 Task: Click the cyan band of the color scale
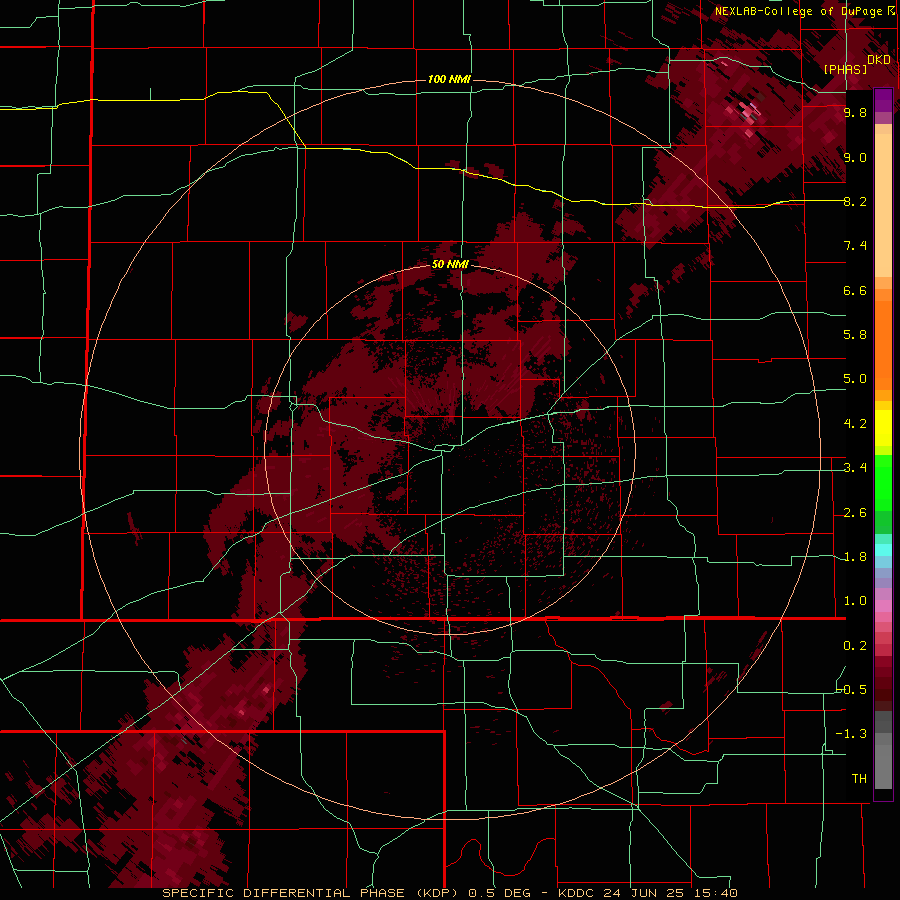(883, 550)
